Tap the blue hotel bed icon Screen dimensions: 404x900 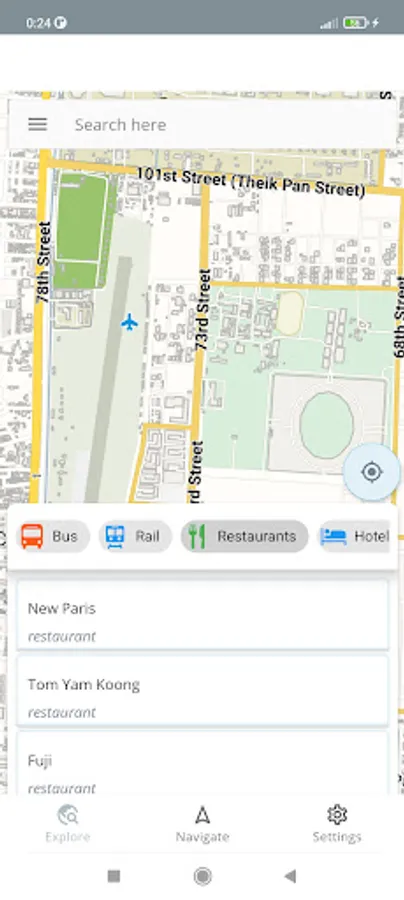point(333,537)
